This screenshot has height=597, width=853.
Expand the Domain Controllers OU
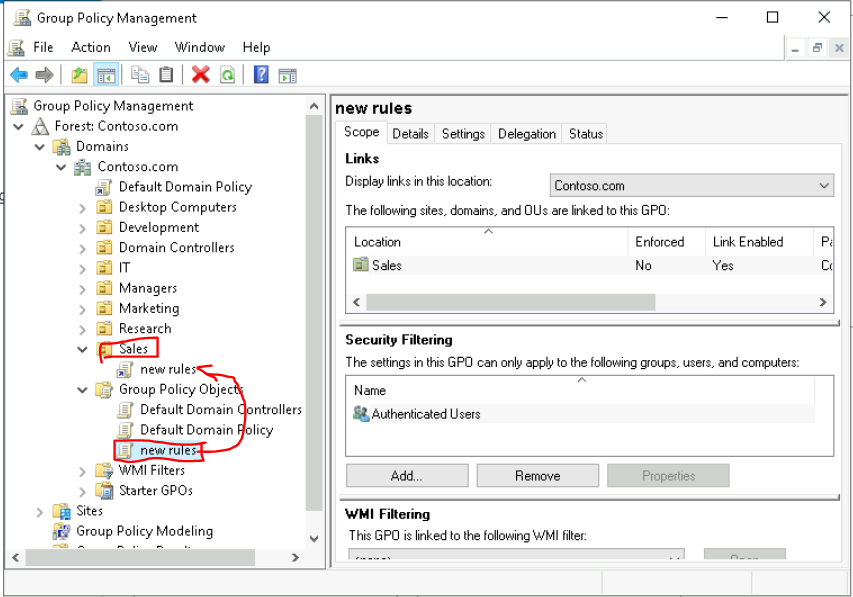pos(82,249)
